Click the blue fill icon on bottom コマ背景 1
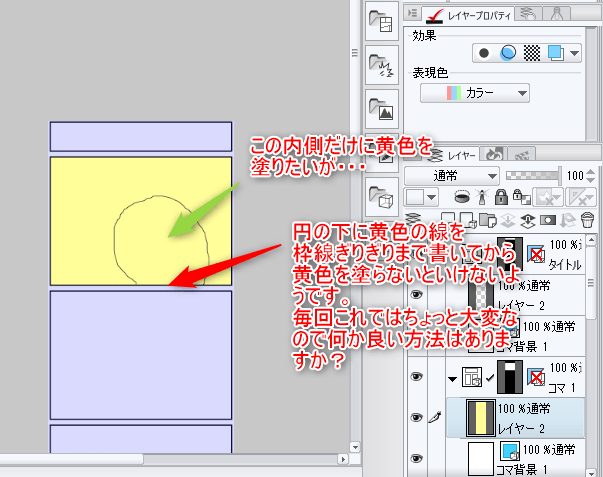This screenshot has height=477, width=603. point(510,451)
